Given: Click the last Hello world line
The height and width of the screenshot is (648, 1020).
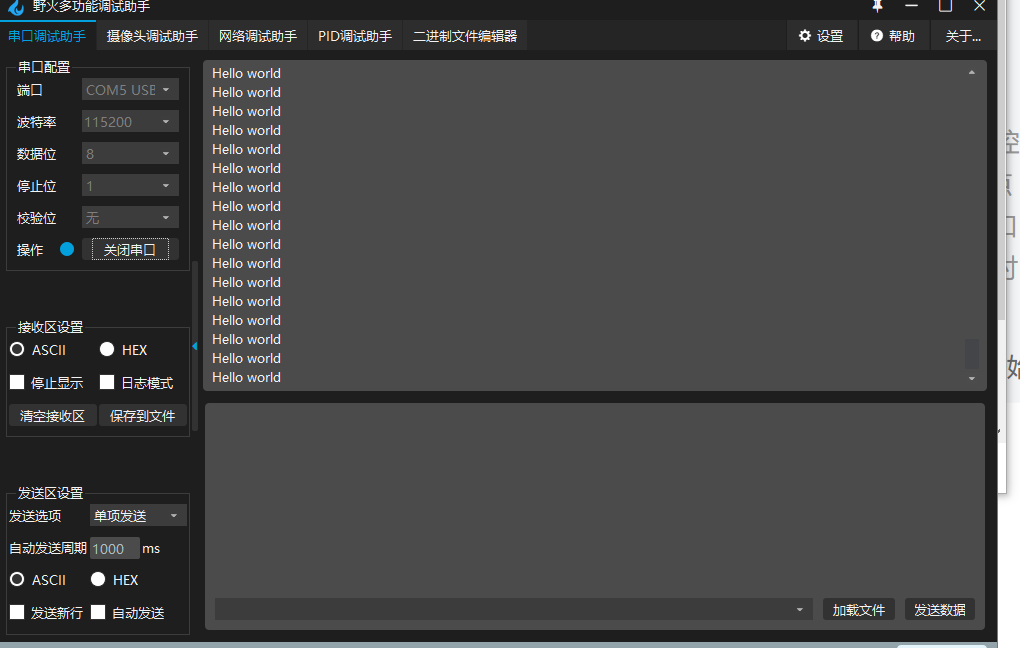Looking at the screenshot, I should (x=247, y=377).
